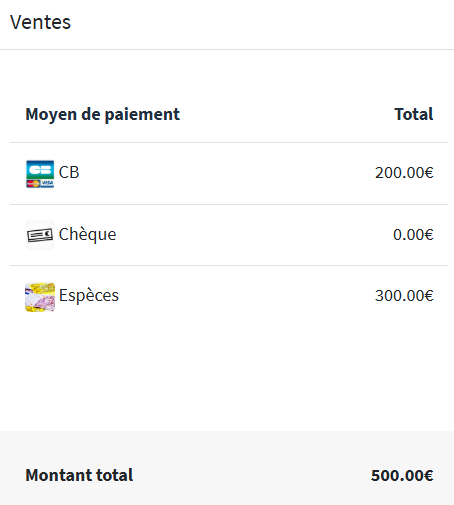The image size is (454, 505).
Task: Click the 500.00€ grand total amount
Action: [402, 475]
